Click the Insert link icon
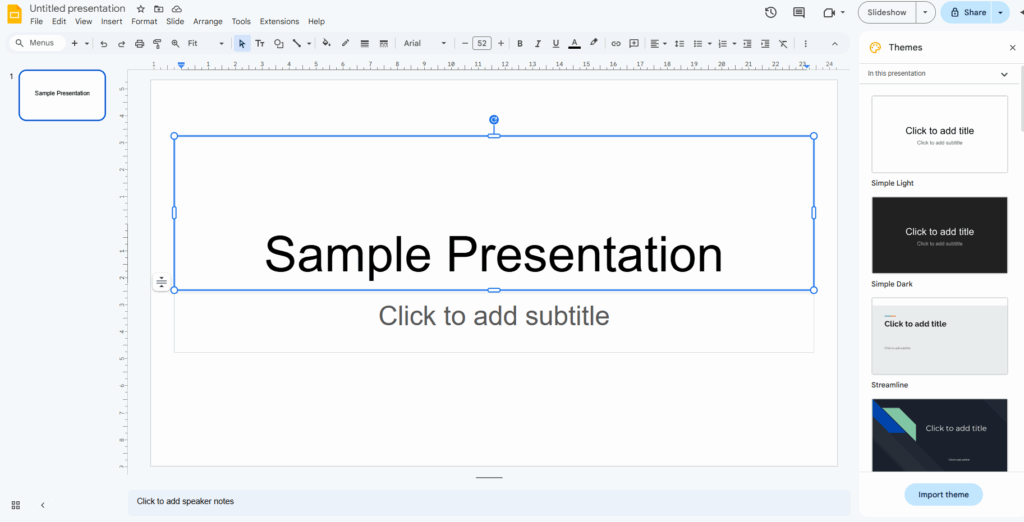The width and height of the screenshot is (1024, 522). [x=616, y=44]
